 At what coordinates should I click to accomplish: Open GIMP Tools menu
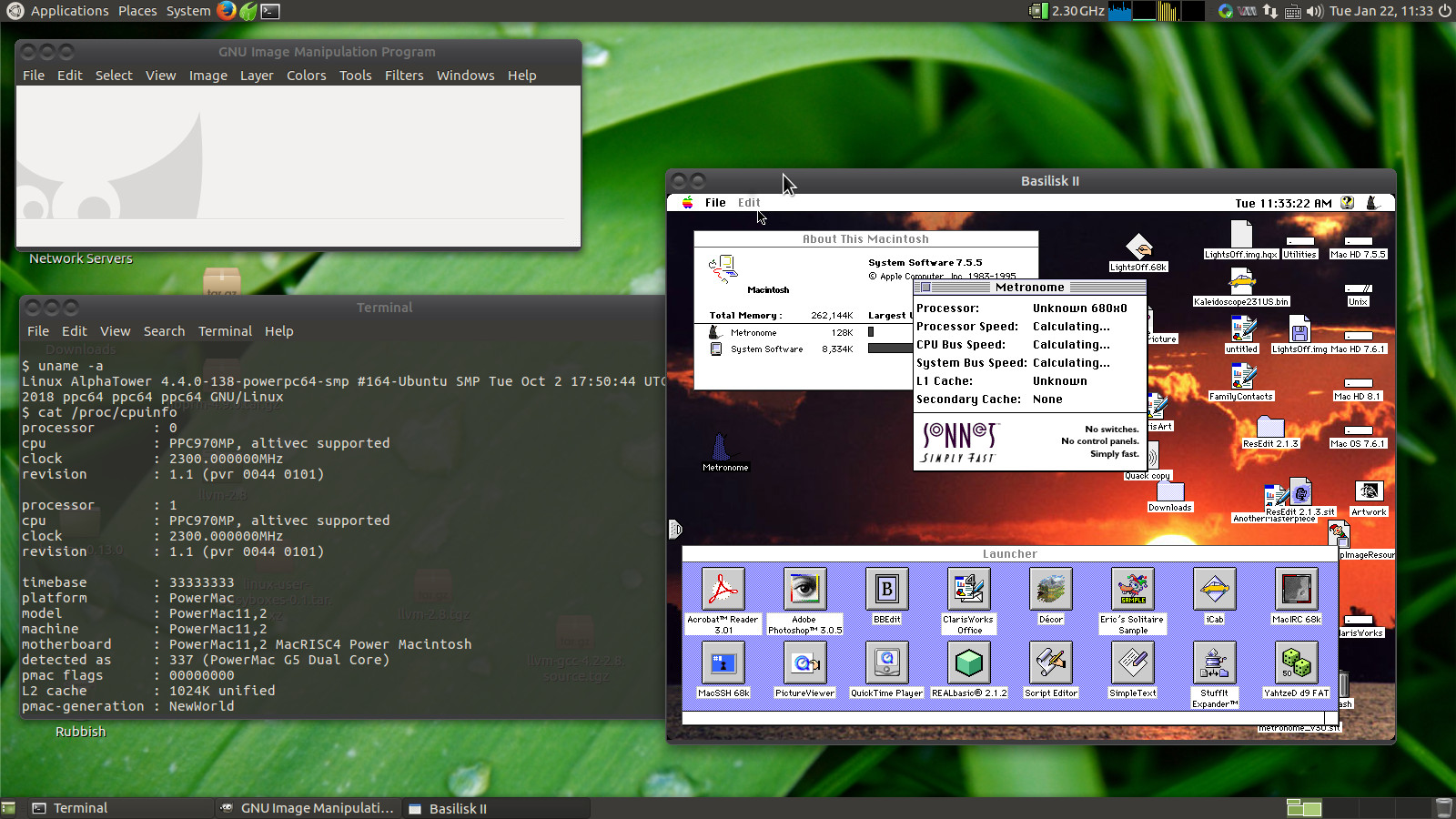(x=355, y=76)
